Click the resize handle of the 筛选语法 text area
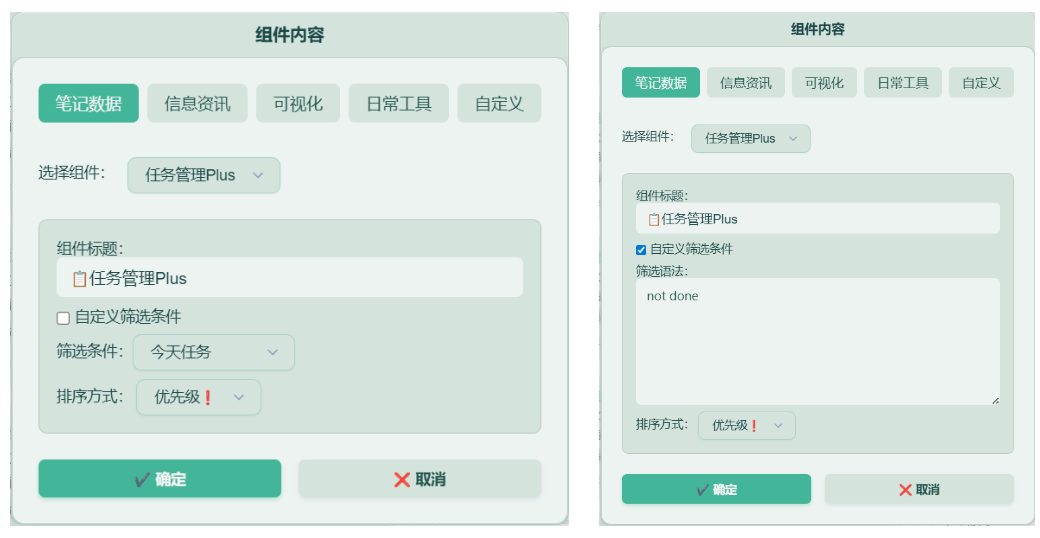This screenshot has height=538, width=1040. click(x=994, y=400)
